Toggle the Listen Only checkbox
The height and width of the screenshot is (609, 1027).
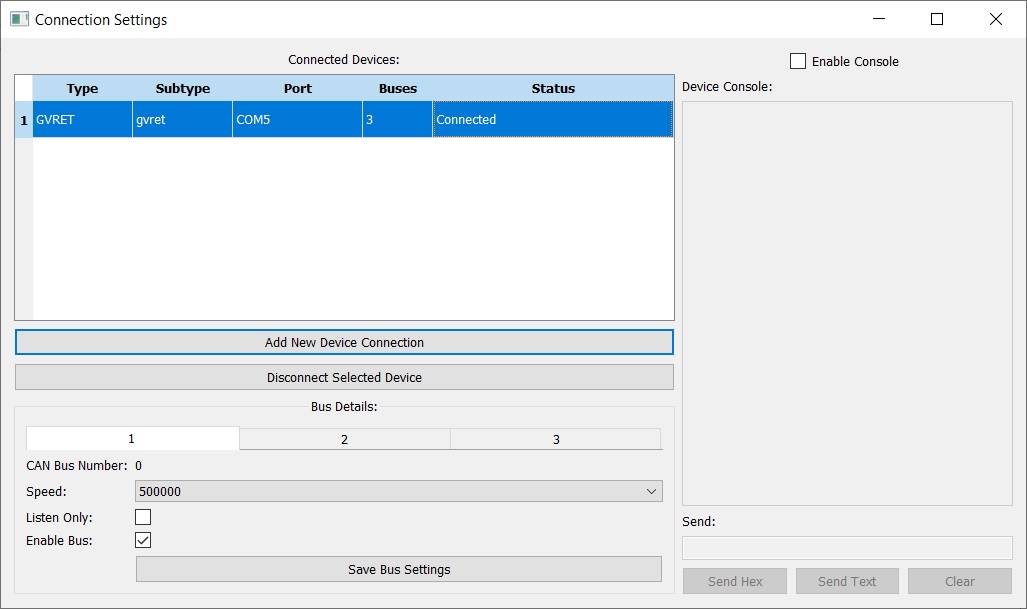tap(143, 517)
